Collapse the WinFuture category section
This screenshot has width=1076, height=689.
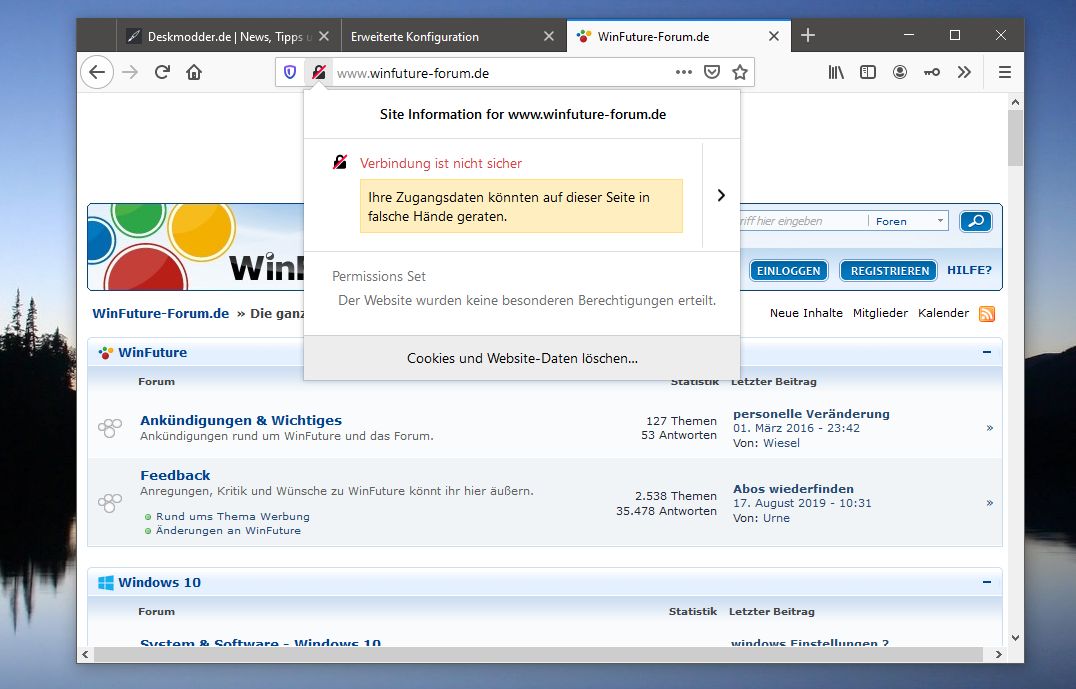tap(986, 352)
